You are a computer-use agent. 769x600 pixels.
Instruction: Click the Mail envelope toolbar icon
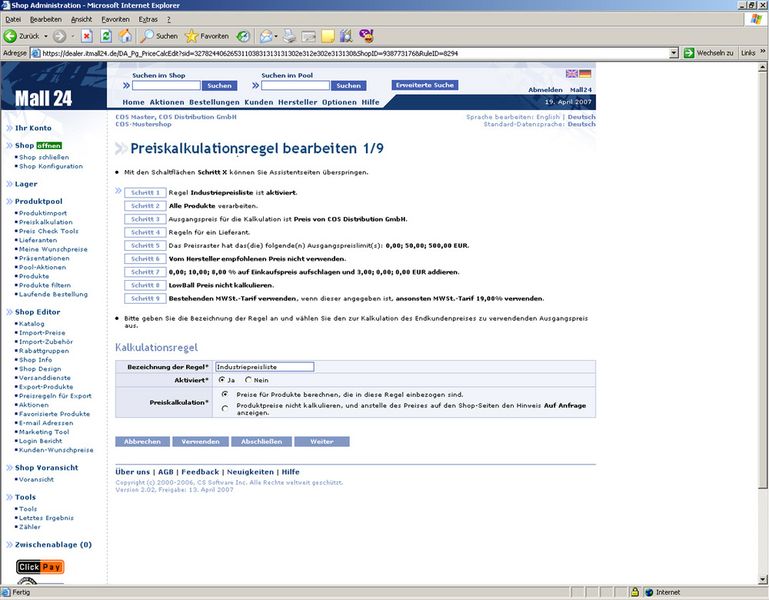pyautogui.click(x=266, y=36)
